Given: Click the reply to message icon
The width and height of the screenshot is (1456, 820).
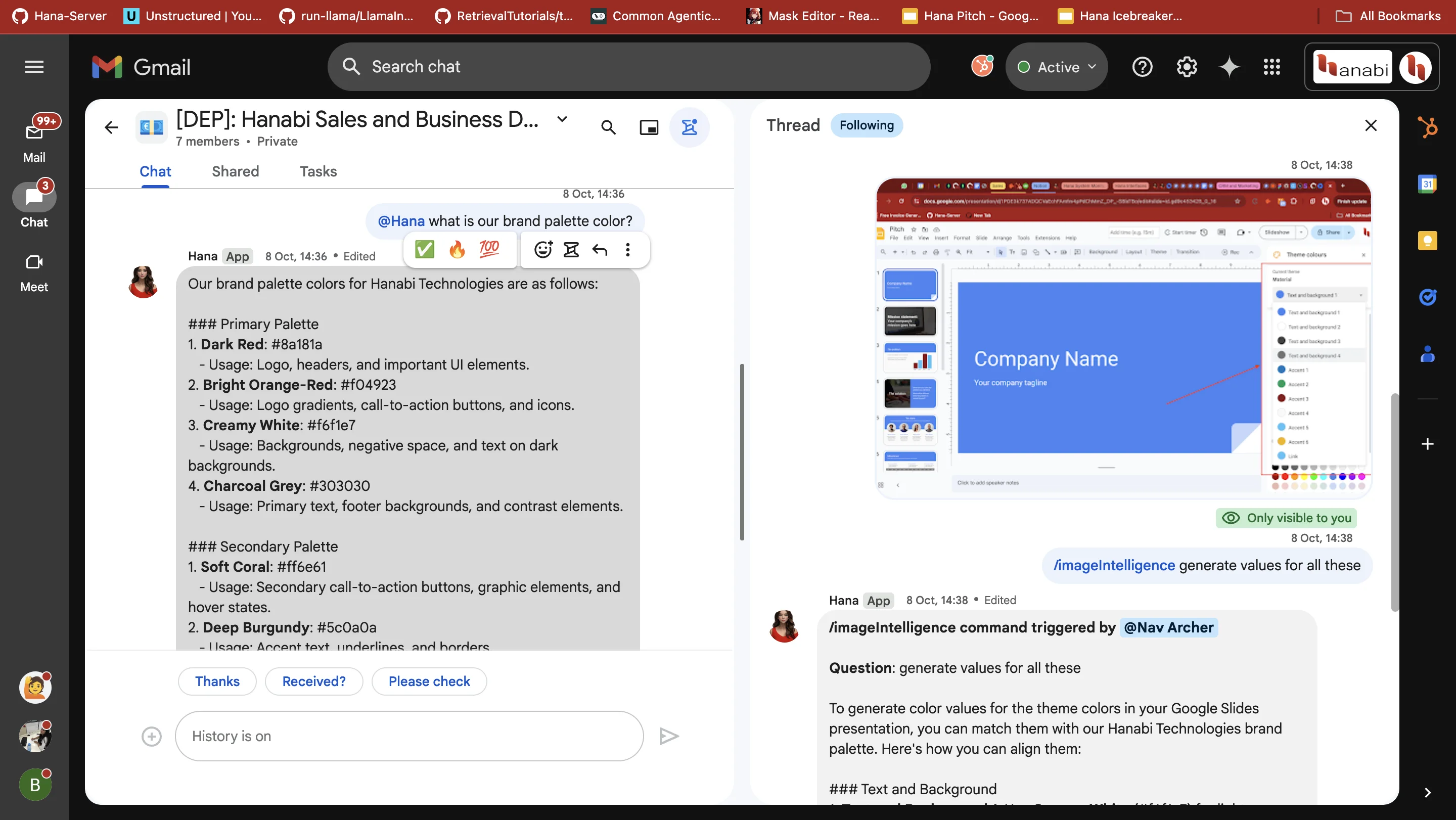Looking at the screenshot, I should tap(599, 250).
